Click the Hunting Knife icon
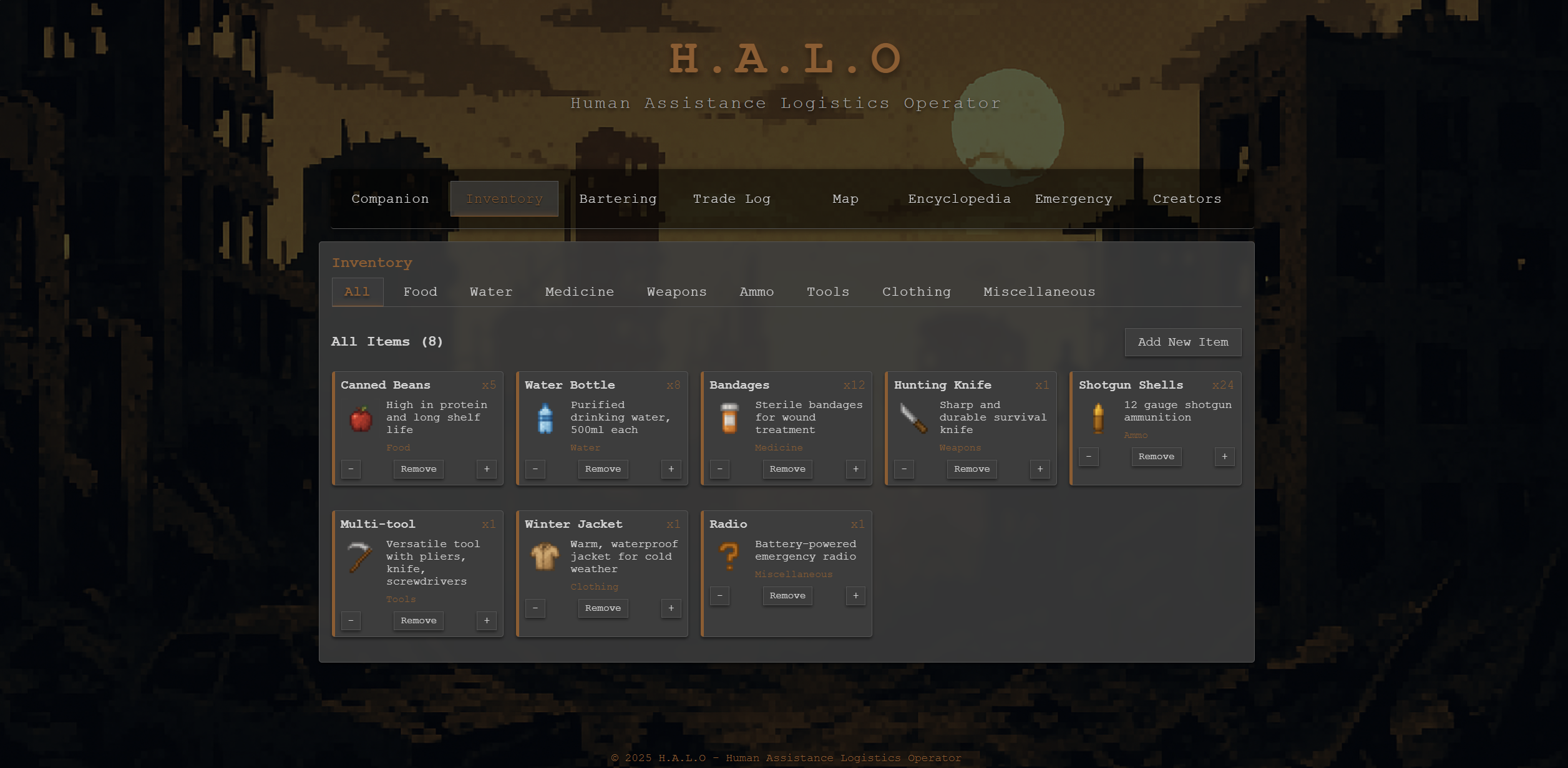 click(x=914, y=419)
